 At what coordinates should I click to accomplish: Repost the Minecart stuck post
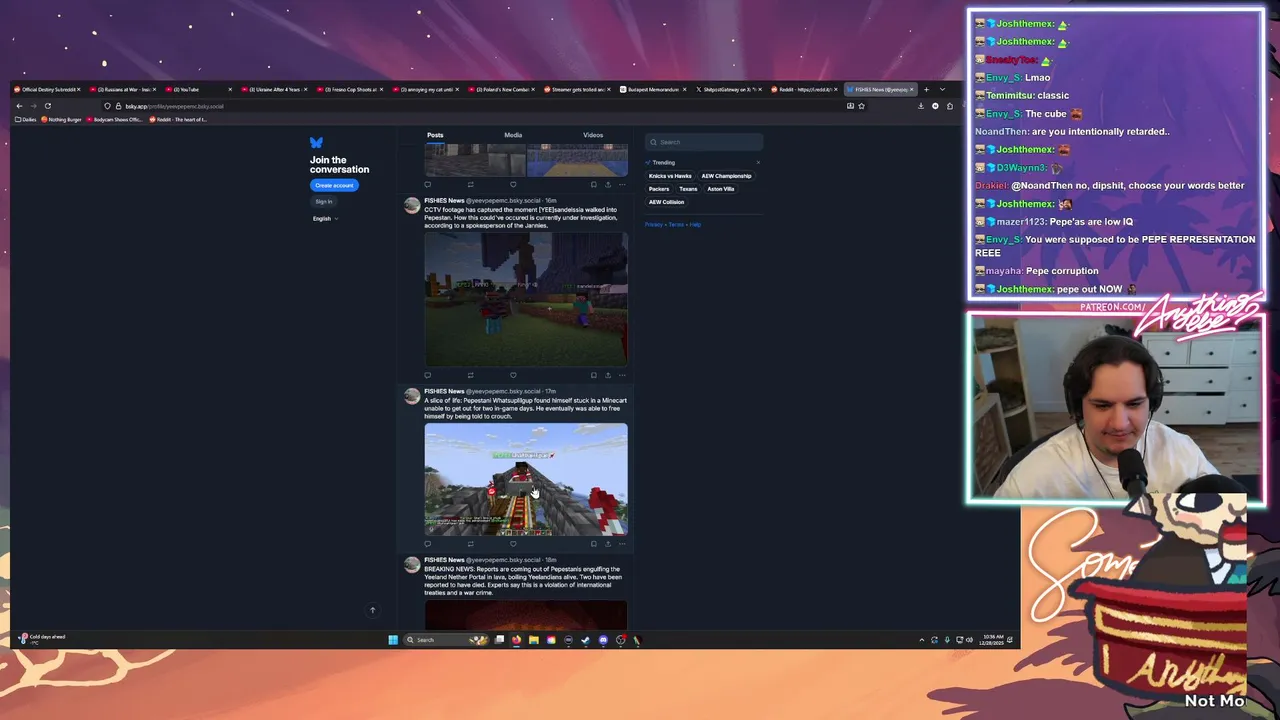470,544
